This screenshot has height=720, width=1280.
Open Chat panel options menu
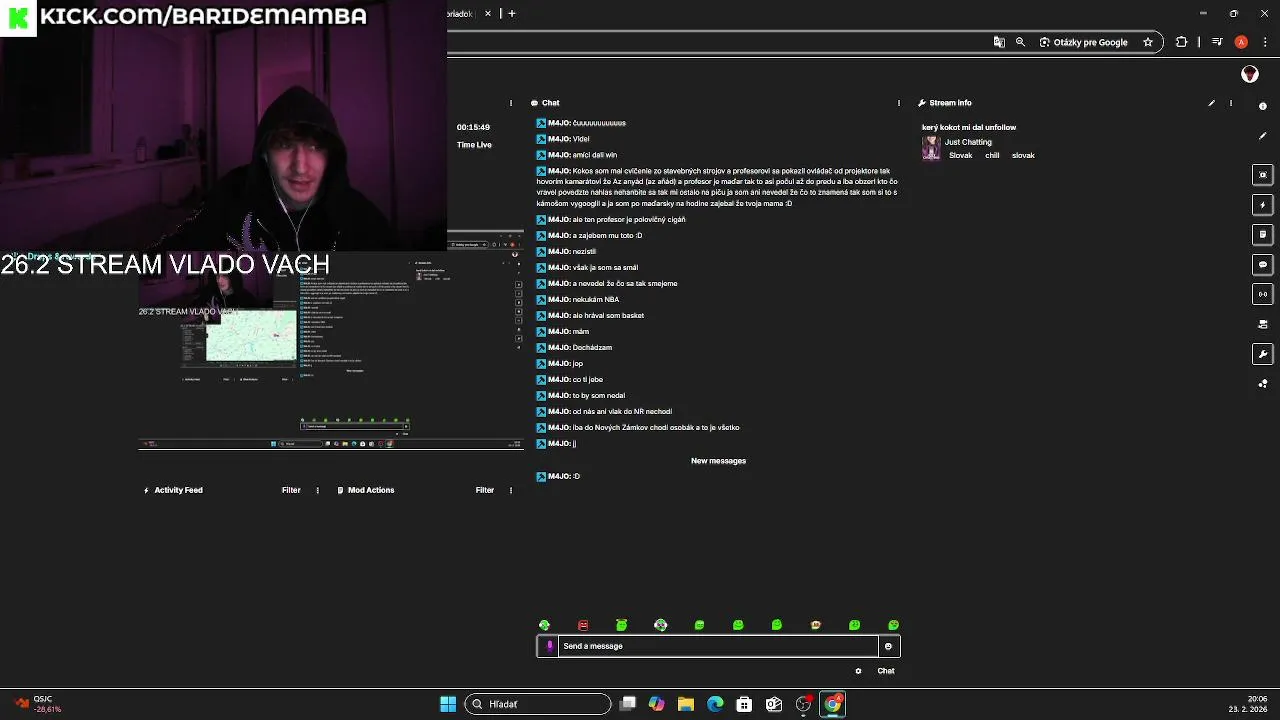pos(898,103)
